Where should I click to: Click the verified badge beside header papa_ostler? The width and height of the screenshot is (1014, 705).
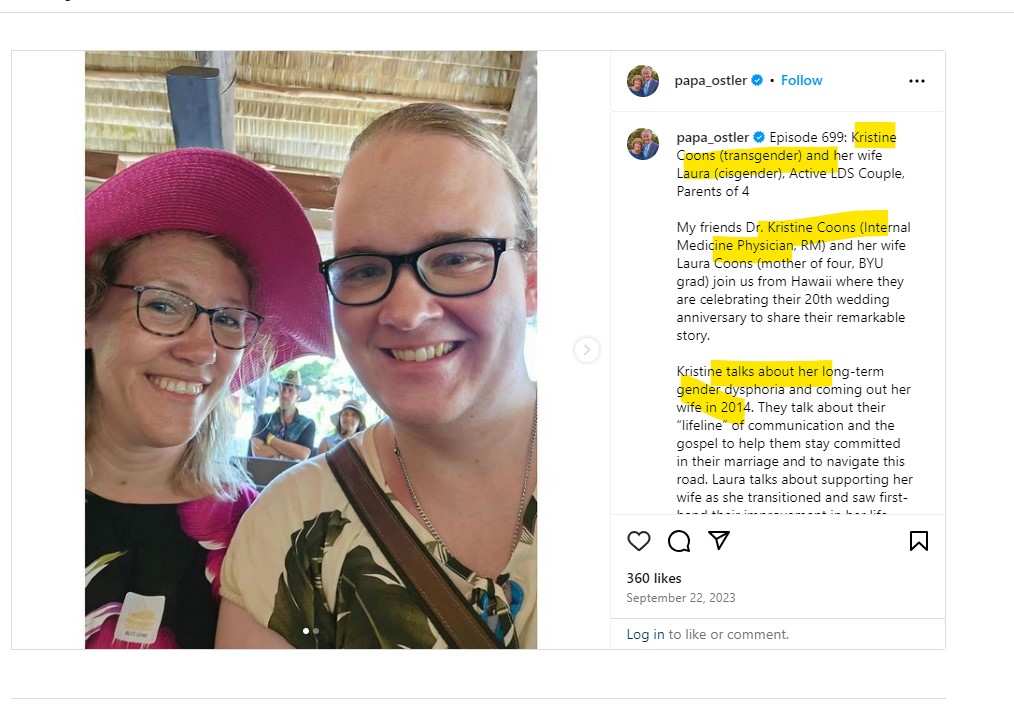tap(757, 80)
